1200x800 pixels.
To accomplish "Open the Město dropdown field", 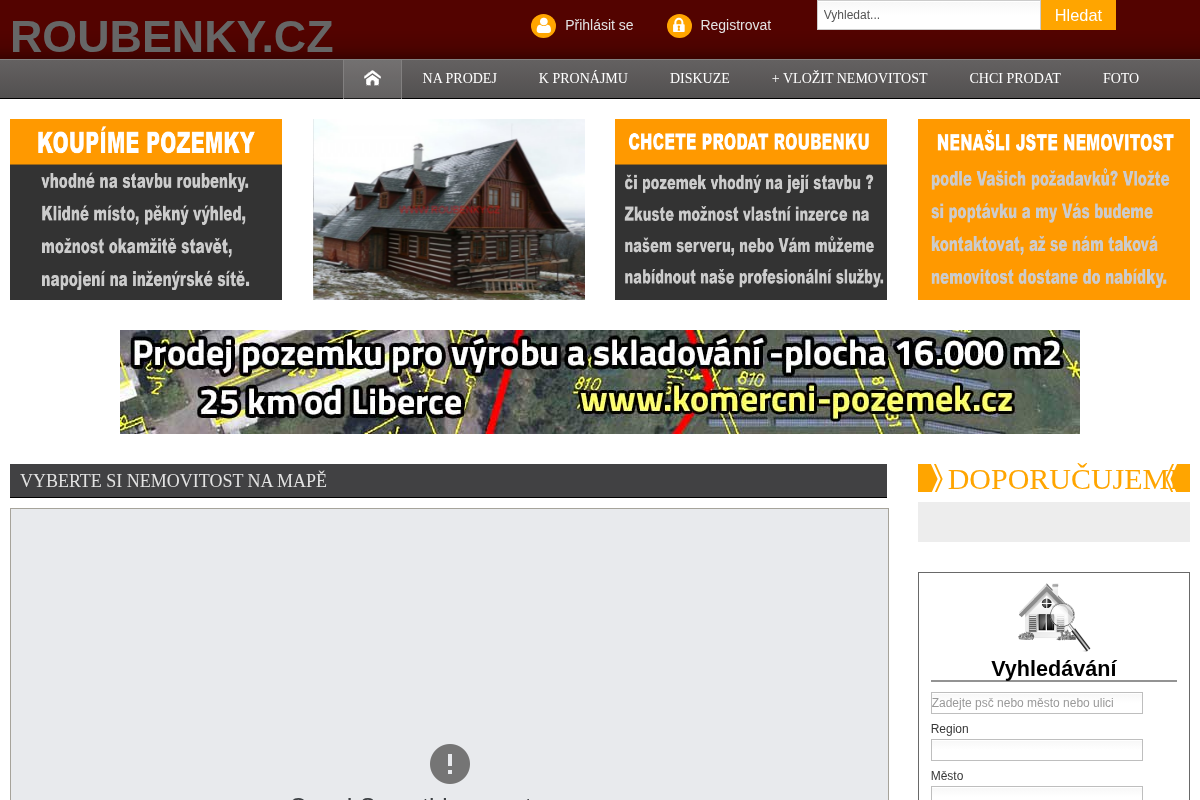I will tap(1036, 794).
